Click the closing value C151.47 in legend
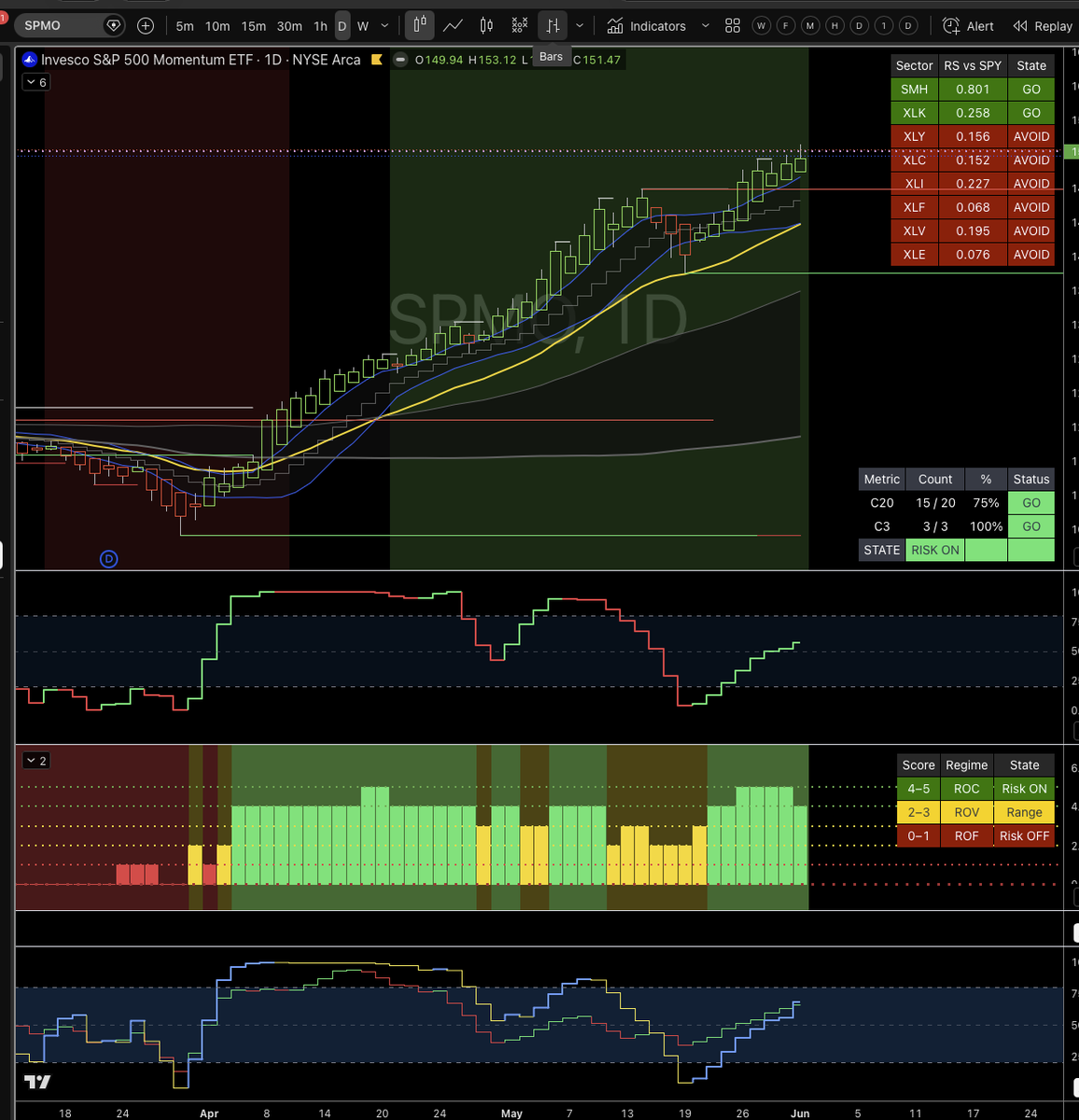This screenshot has height=1120, width=1079. (596, 60)
